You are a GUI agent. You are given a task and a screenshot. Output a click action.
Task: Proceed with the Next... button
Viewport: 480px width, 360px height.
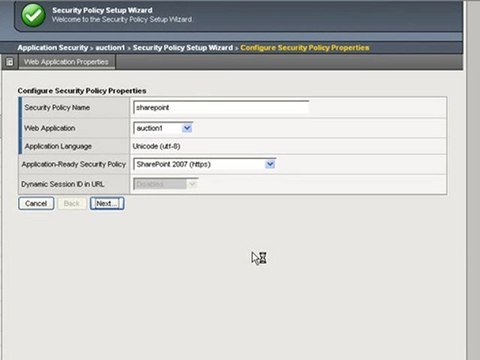[107, 203]
